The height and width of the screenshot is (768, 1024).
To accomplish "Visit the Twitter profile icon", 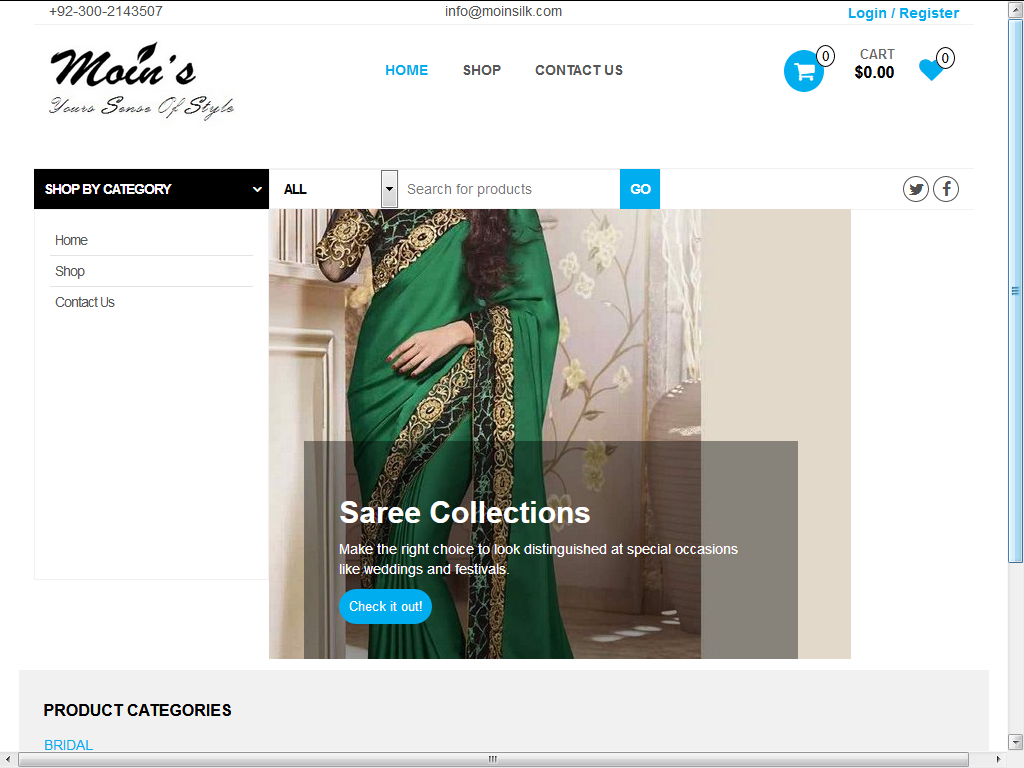I will (916, 189).
